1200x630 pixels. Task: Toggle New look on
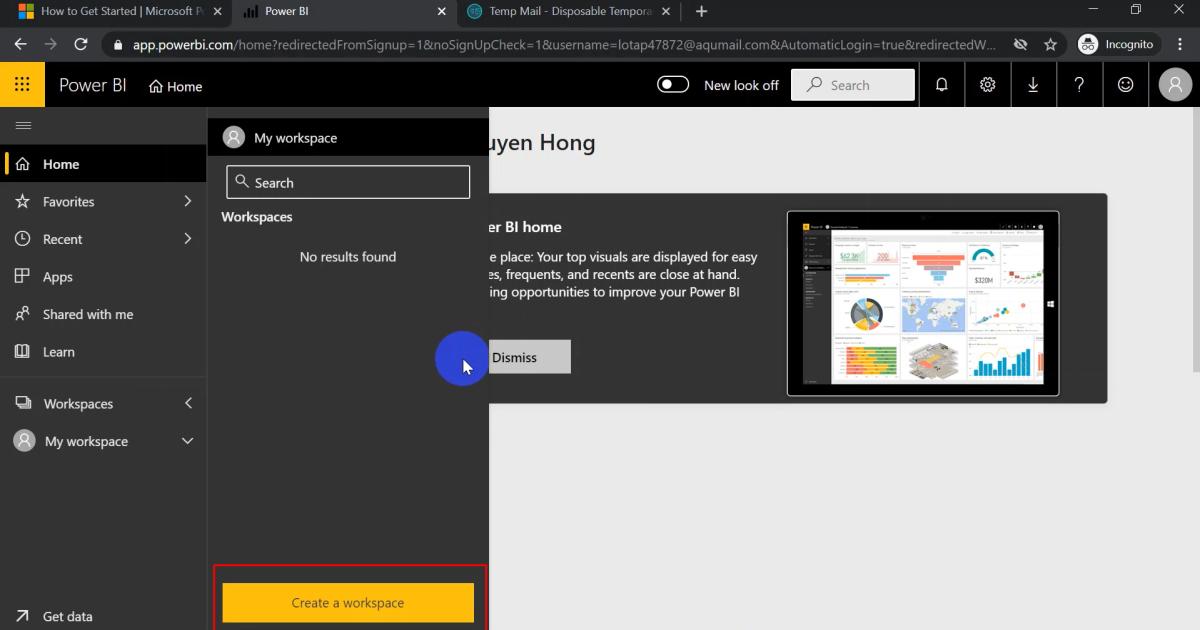point(673,84)
